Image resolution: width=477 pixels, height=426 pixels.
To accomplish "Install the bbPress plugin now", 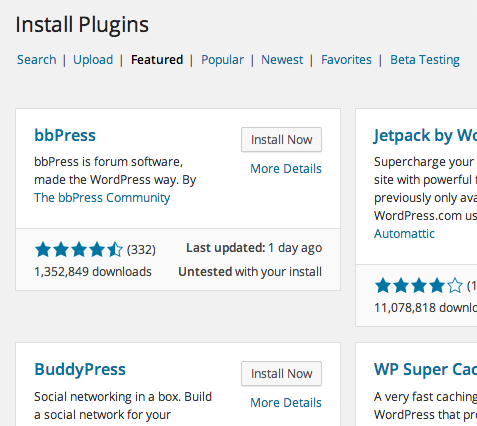I will point(281,140).
